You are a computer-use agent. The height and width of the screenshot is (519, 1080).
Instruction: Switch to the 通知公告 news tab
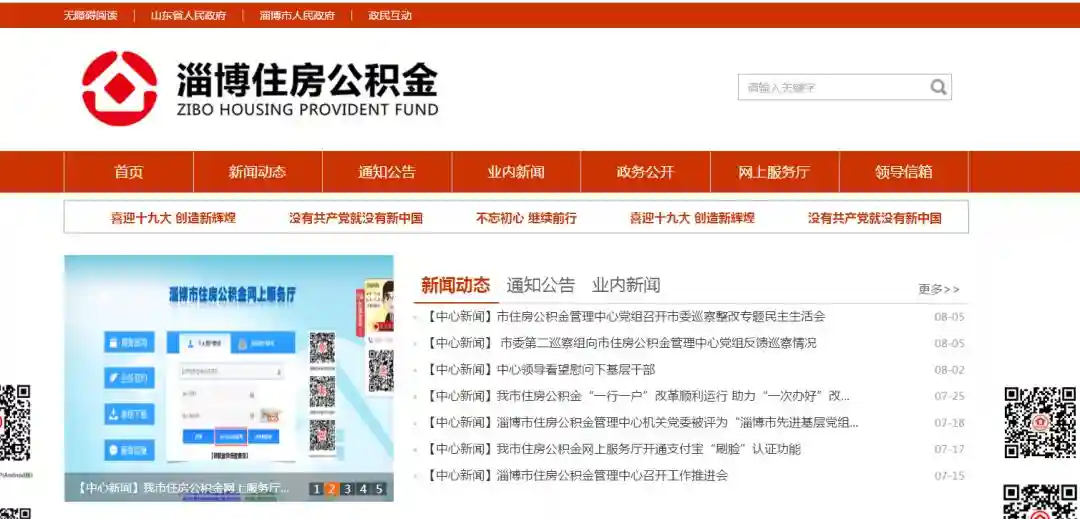(x=540, y=285)
